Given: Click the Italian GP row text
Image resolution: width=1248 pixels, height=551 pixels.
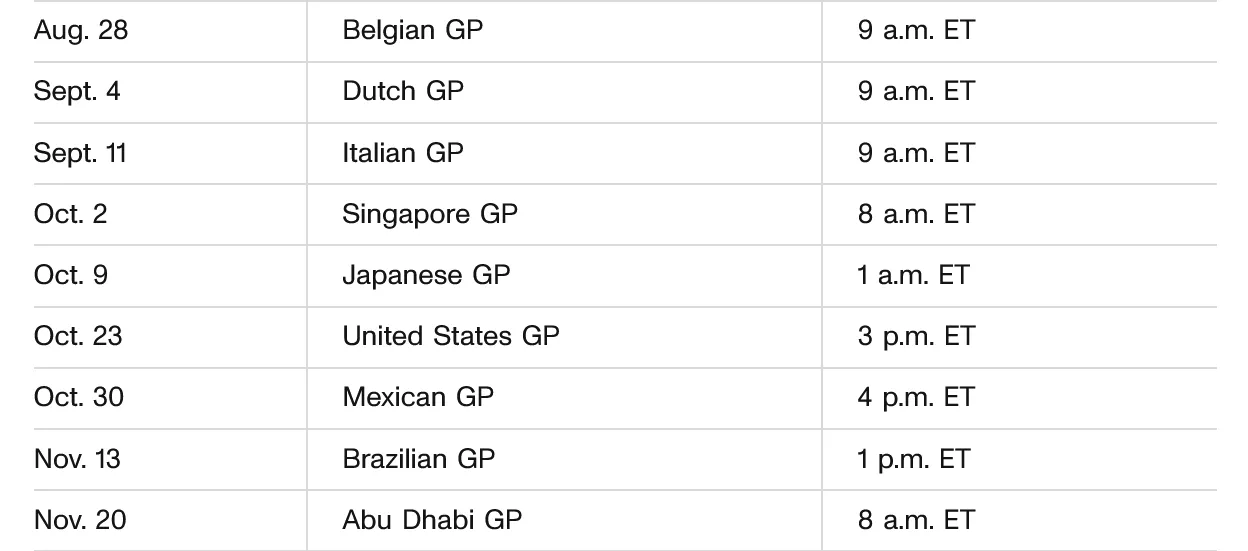Looking at the screenshot, I should (403, 153).
